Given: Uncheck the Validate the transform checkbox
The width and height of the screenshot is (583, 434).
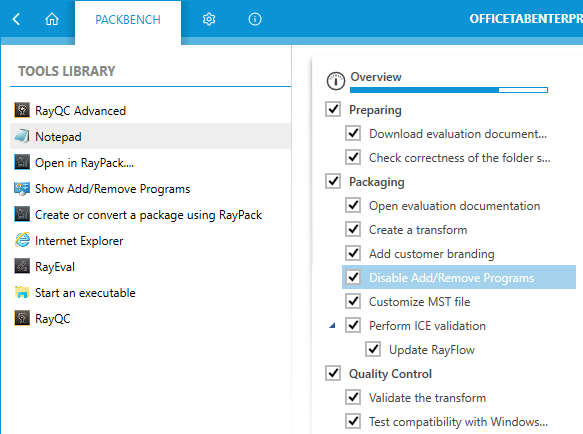Looking at the screenshot, I should (353, 398).
